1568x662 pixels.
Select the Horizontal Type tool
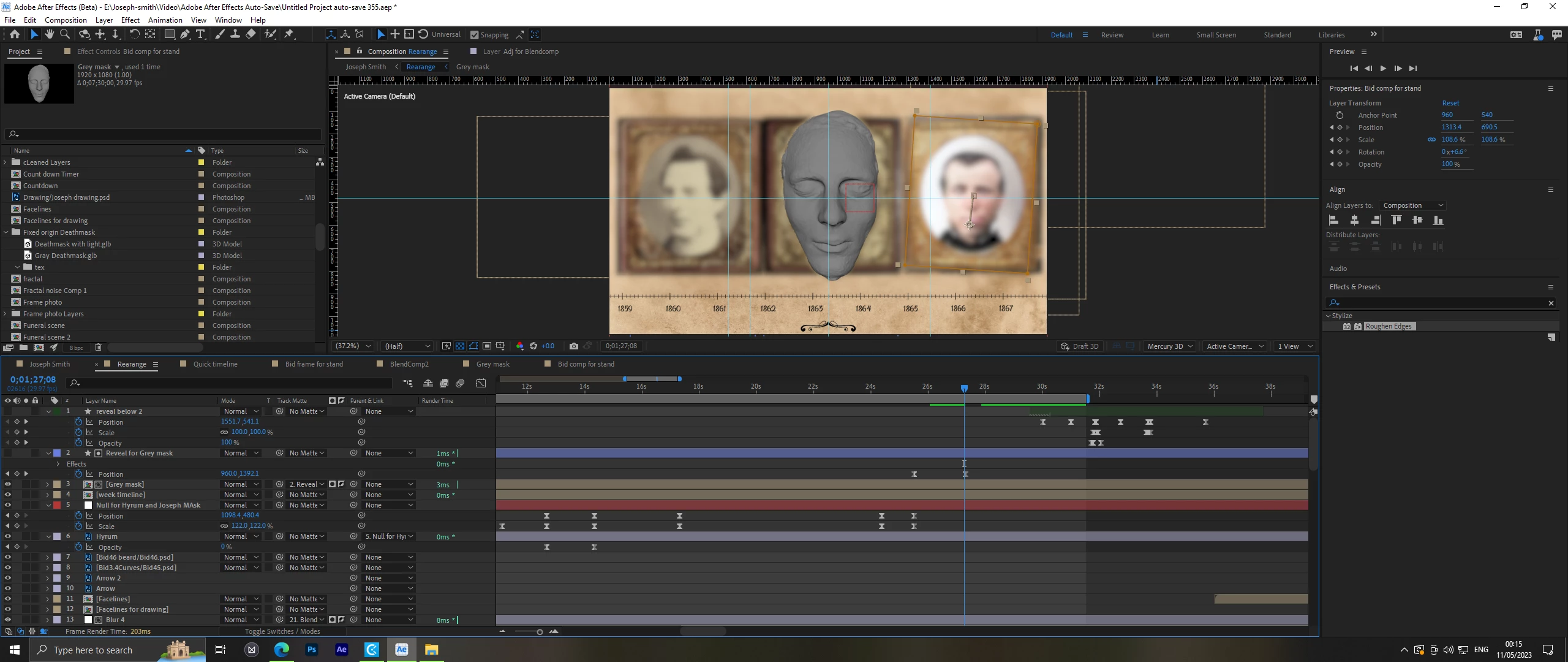pyautogui.click(x=200, y=34)
